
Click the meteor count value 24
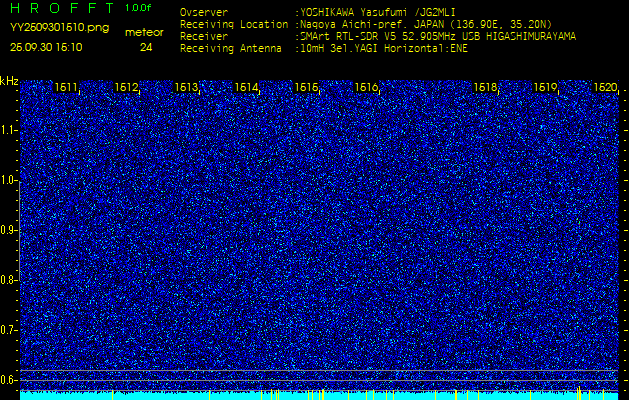click(x=146, y=47)
